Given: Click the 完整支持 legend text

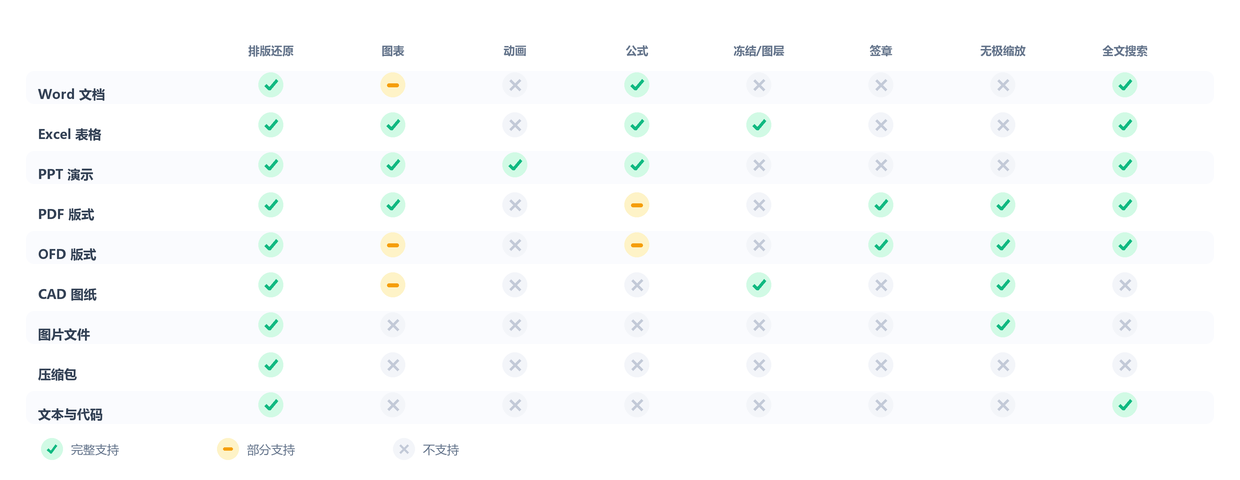Looking at the screenshot, I should click(x=95, y=450).
